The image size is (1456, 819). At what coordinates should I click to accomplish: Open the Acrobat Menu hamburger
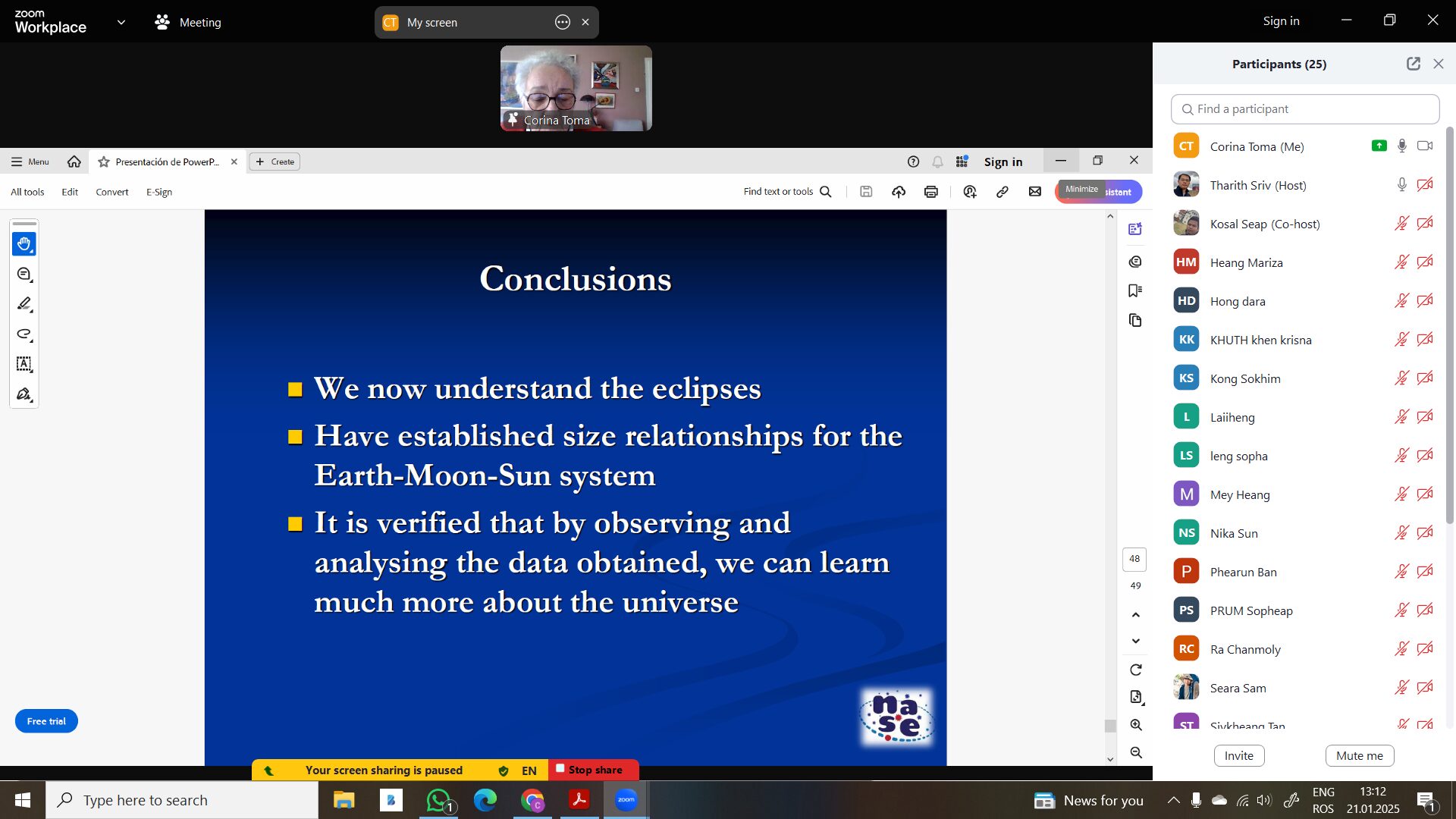click(30, 162)
